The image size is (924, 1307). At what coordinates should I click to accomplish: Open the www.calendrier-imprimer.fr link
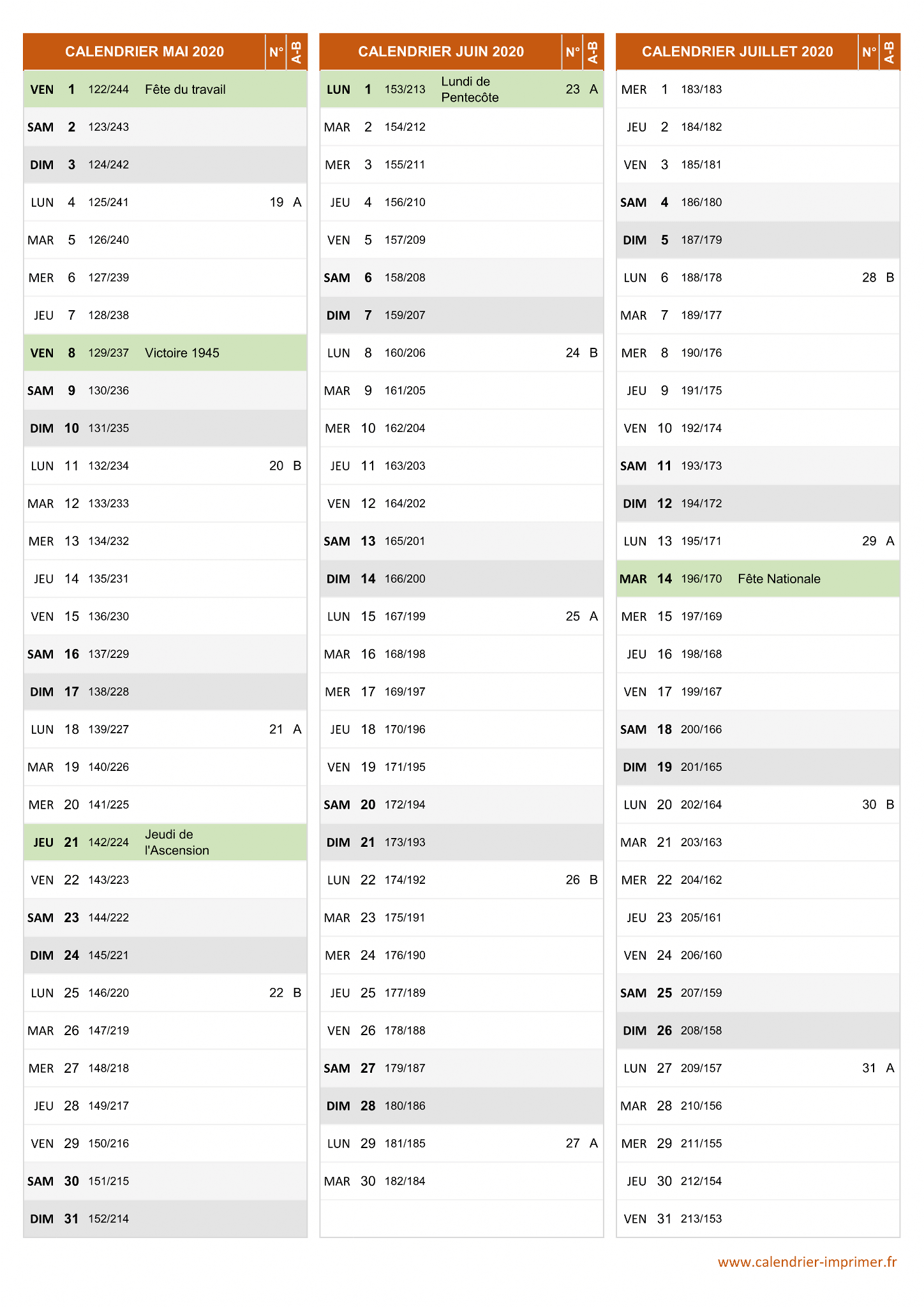click(807, 1262)
